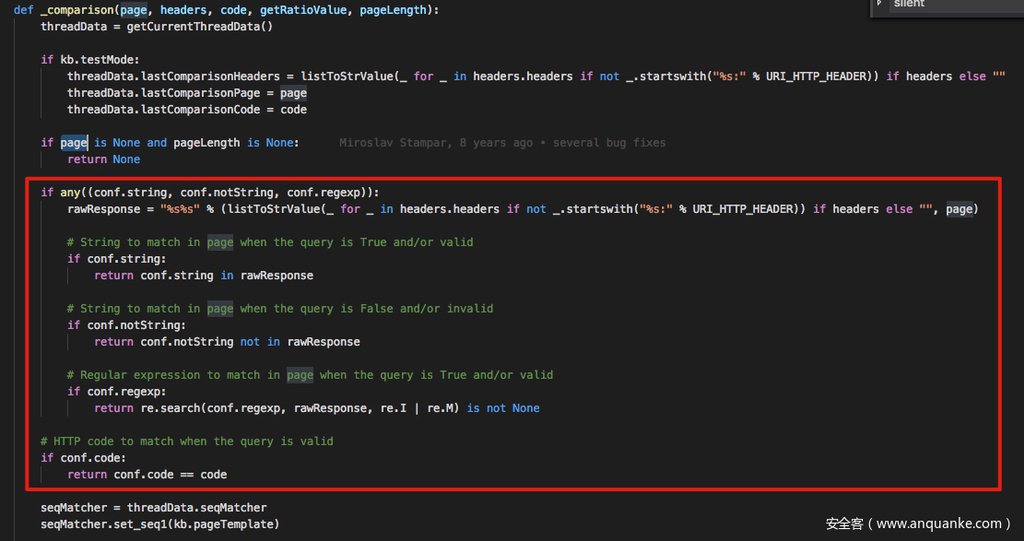Click 'return conf.notString not in rawResponse' line
Screen dimensions: 1024x541
[227, 342]
